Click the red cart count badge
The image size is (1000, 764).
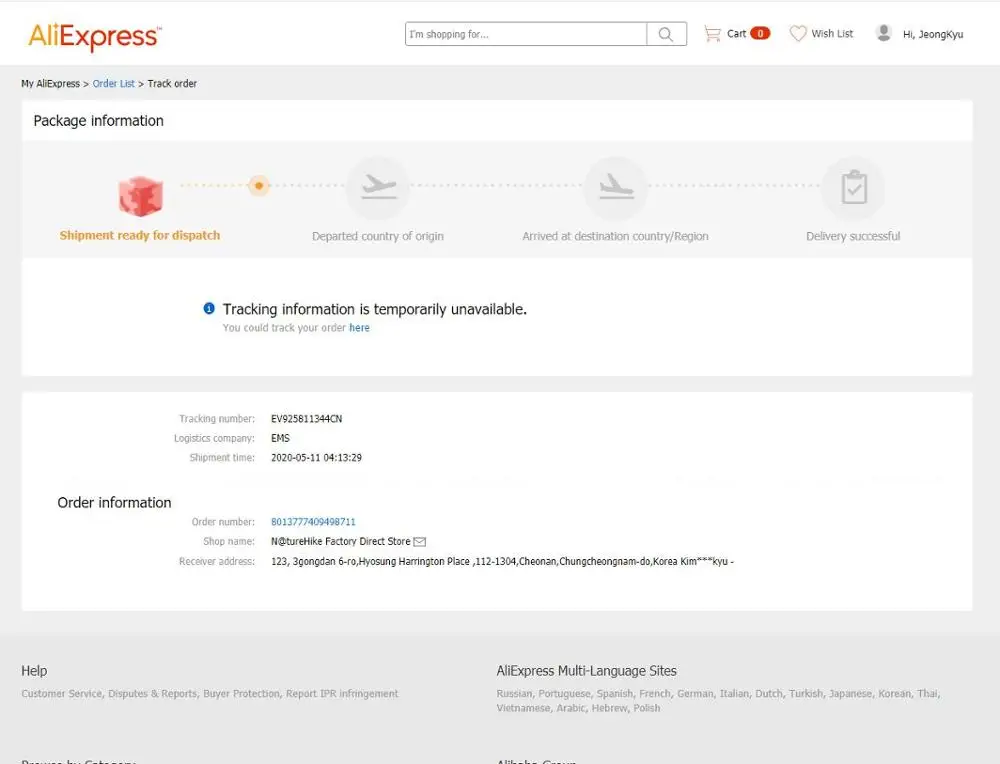(x=760, y=33)
